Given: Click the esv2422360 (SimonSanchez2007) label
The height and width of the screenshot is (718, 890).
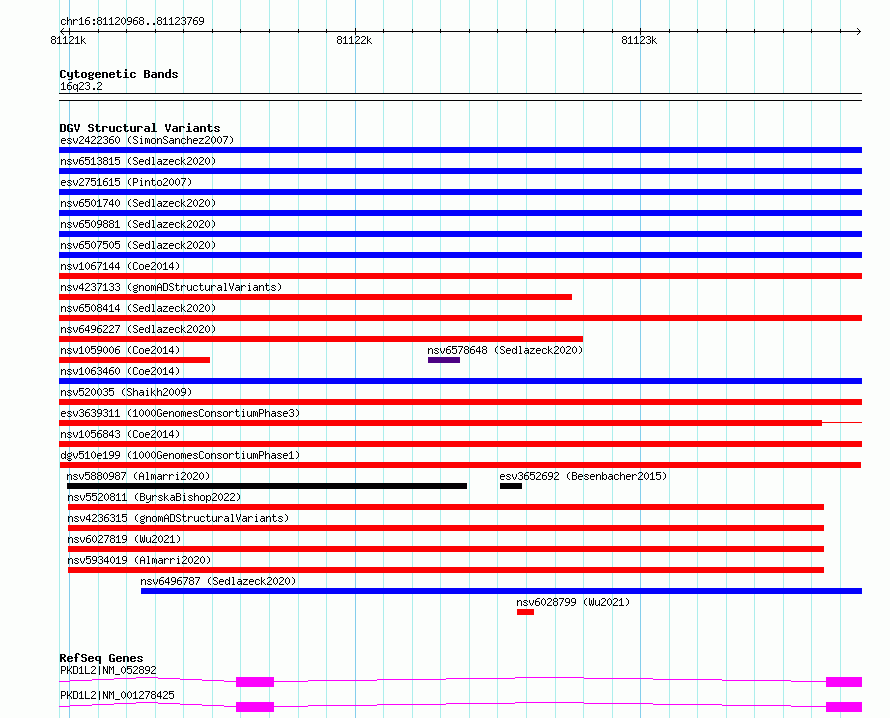Looking at the screenshot, I should pos(147,140).
